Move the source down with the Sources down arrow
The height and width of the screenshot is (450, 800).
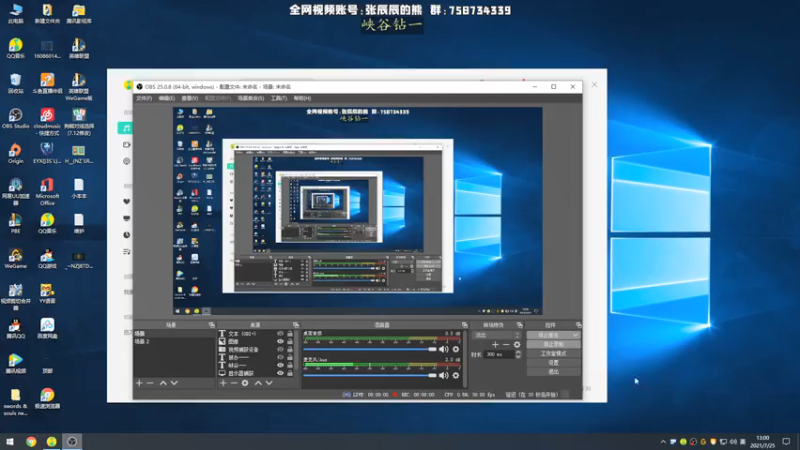(x=269, y=383)
